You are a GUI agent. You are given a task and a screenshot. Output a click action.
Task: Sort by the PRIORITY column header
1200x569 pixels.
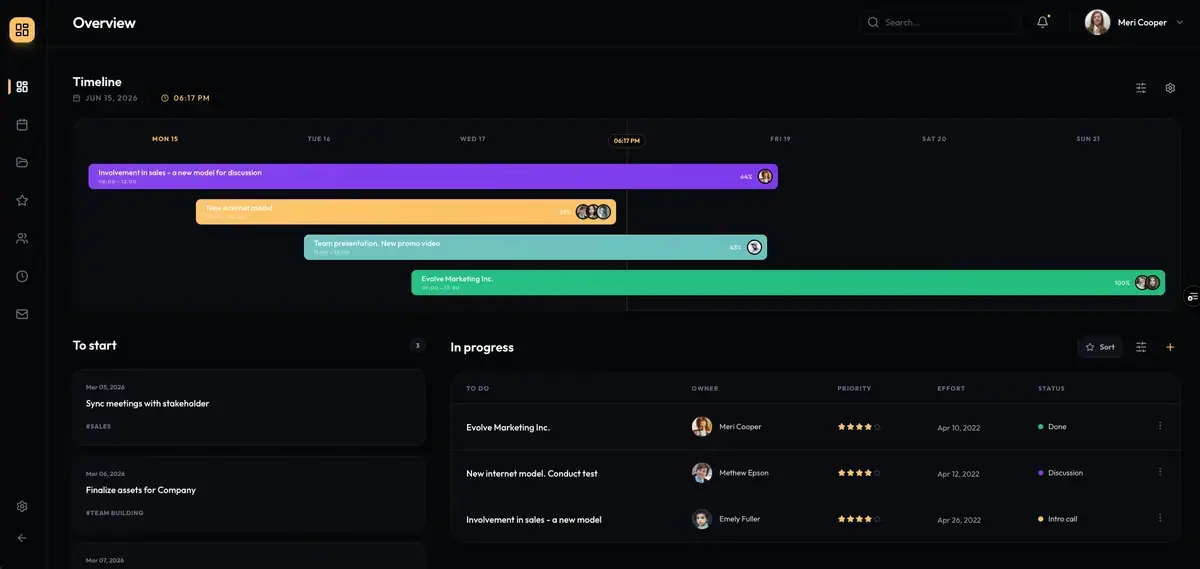[x=854, y=388]
